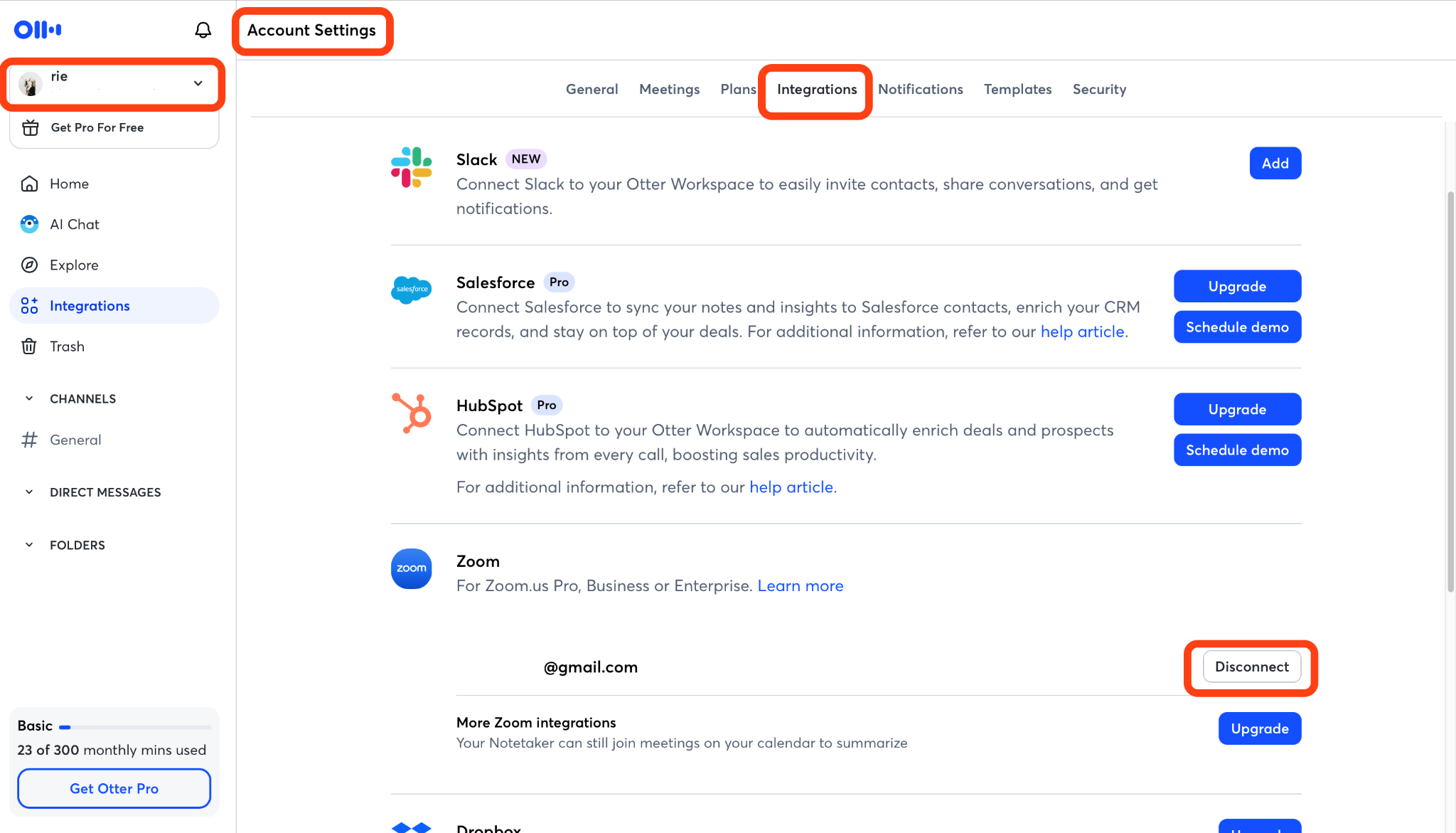Go to the Templates tab
1456x833 pixels.
(x=1018, y=89)
